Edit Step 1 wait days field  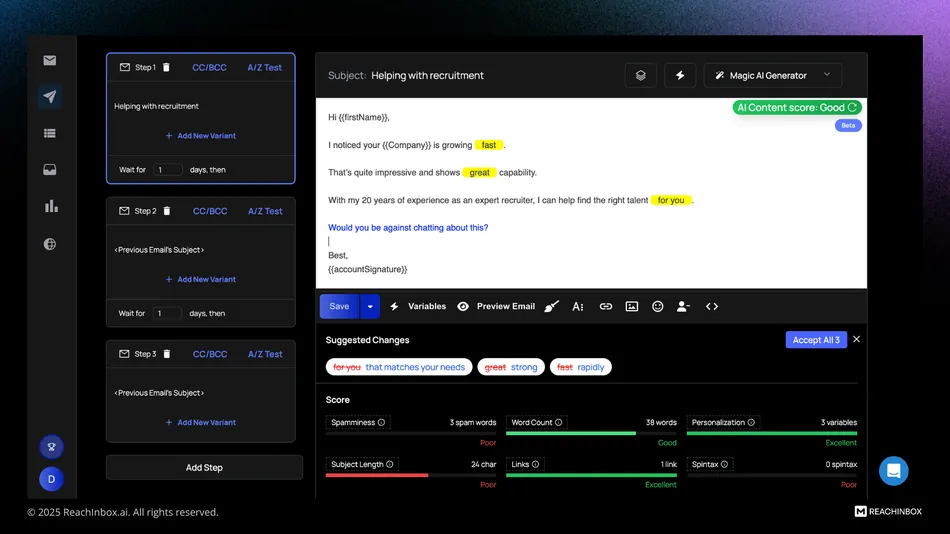(x=167, y=170)
